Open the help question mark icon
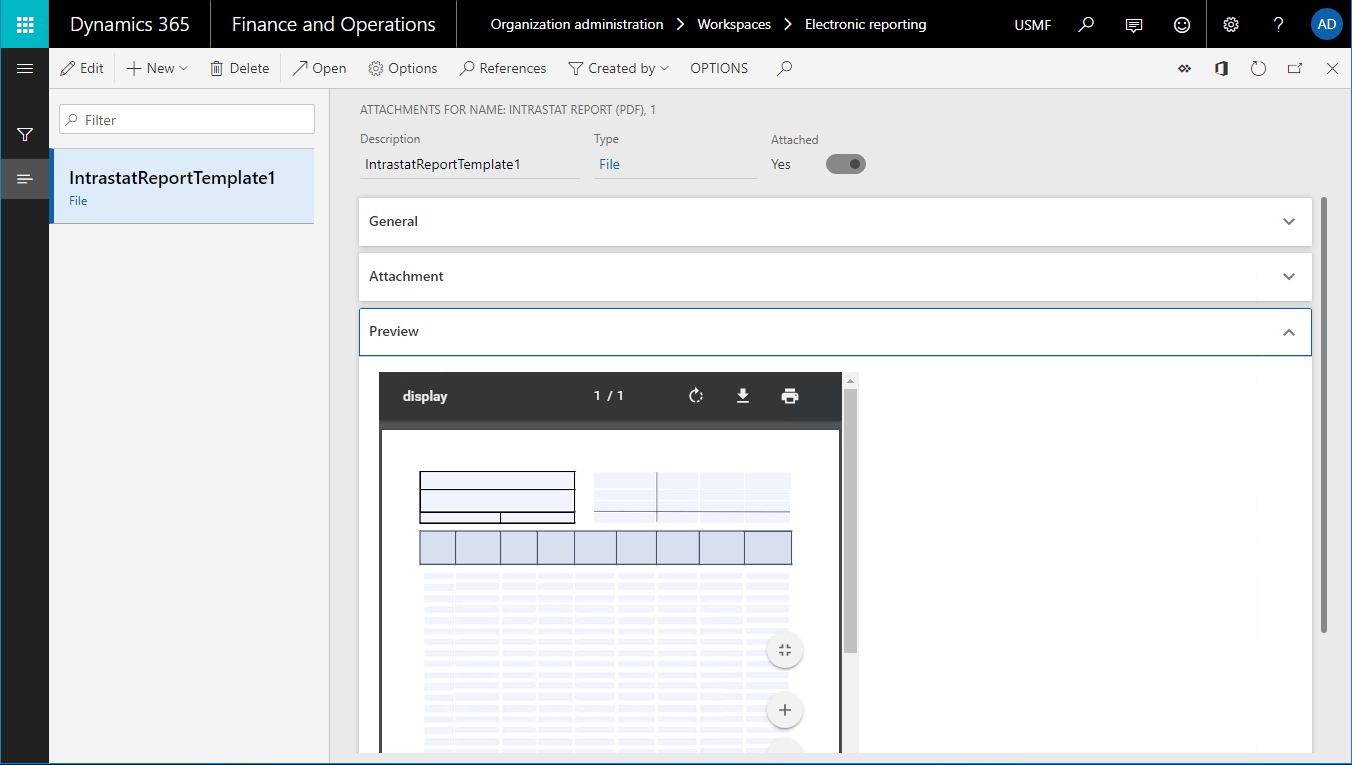The width and height of the screenshot is (1352, 765). tap(1279, 24)
